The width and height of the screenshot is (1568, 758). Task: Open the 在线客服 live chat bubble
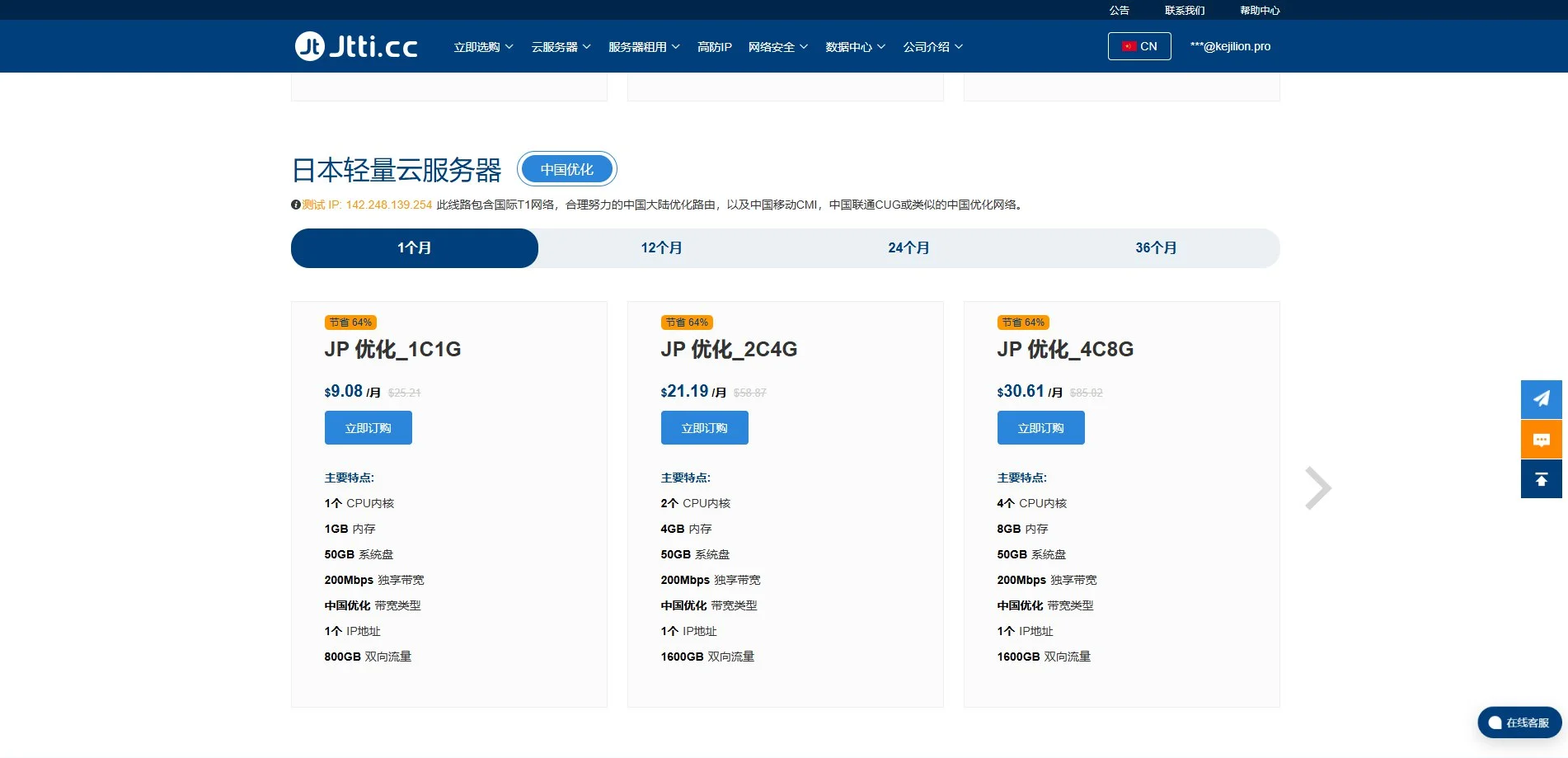tap(1518, 722)
